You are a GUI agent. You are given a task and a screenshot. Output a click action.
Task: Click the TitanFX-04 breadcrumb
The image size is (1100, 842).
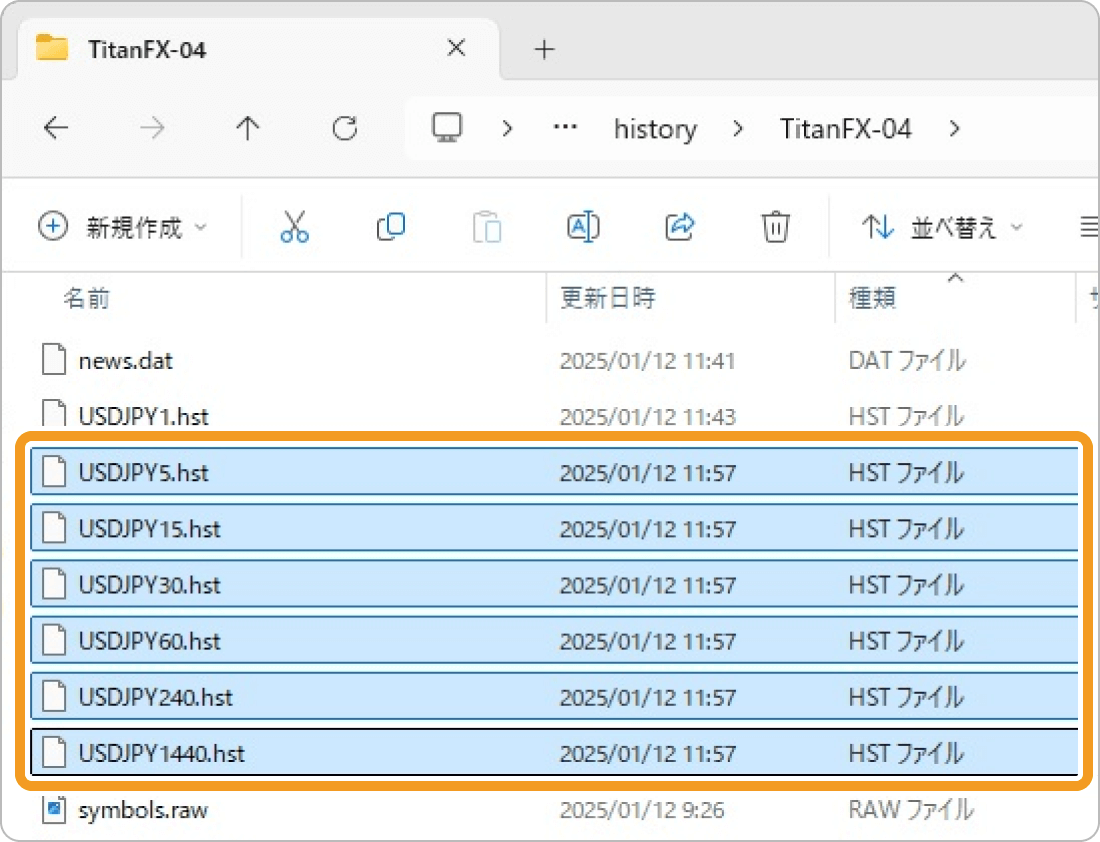pyautogui.click(x=845, y=129)
